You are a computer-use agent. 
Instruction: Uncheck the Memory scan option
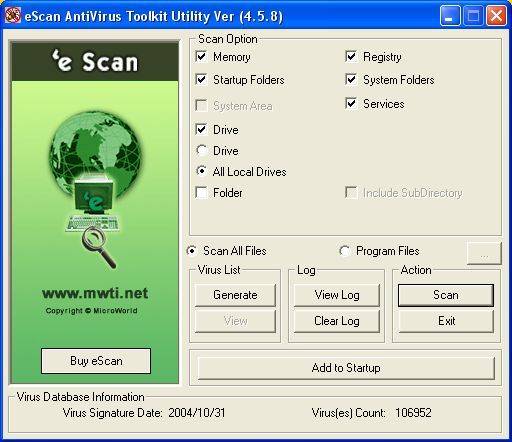202,57
